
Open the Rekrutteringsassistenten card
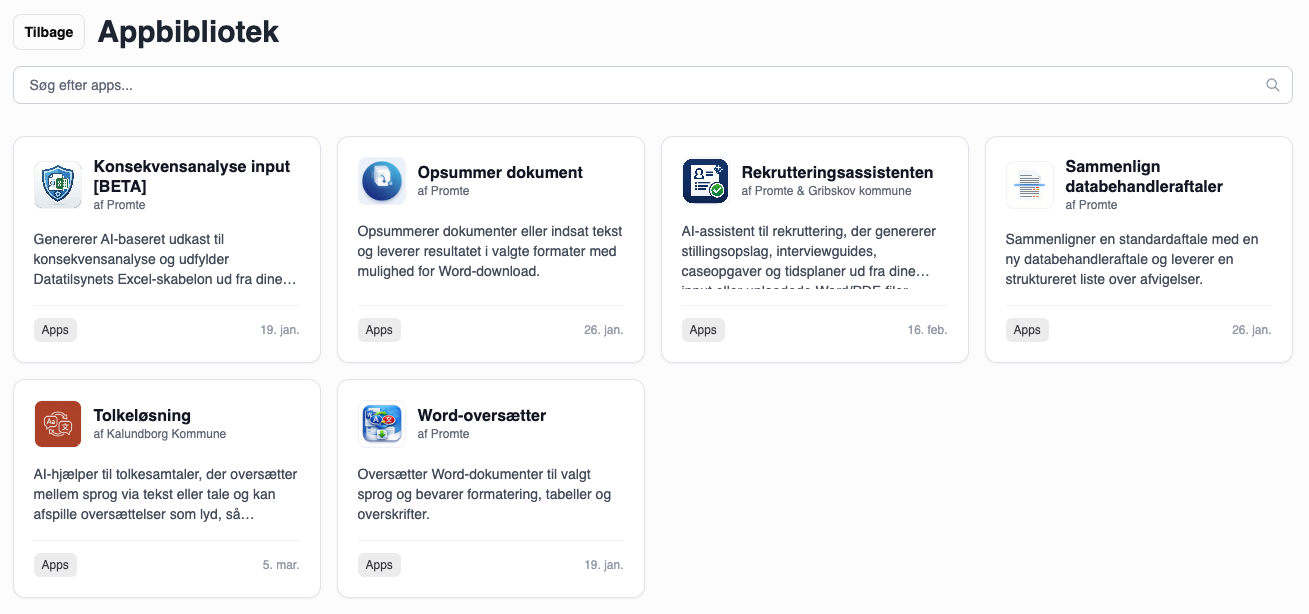tap(814, 249)
